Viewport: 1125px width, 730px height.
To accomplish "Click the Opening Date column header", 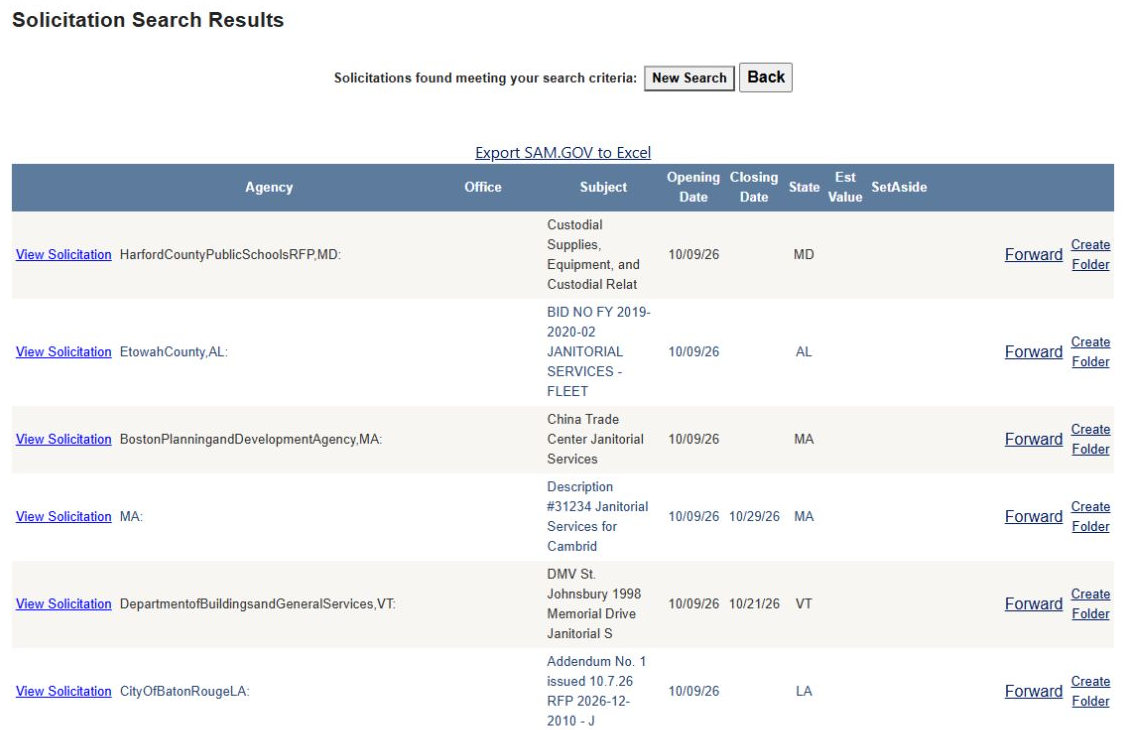I will click(693, 187).
